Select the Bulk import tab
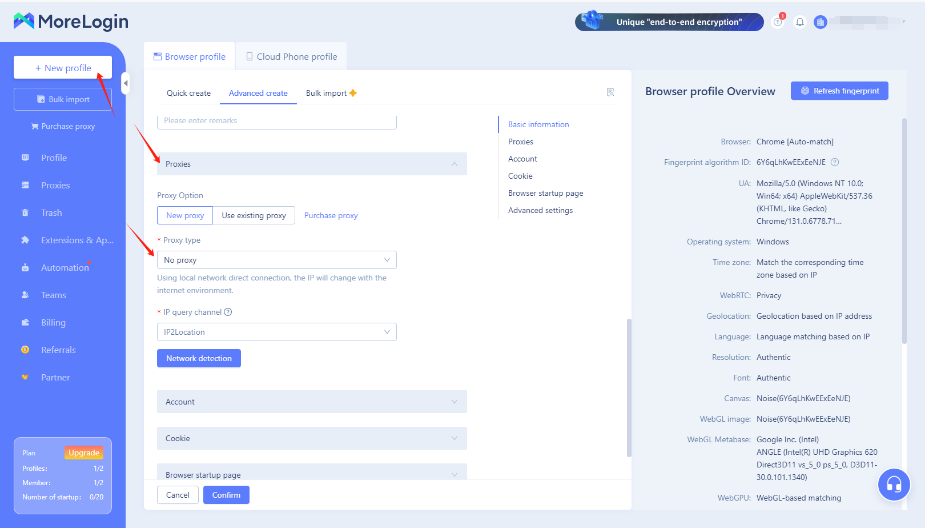The width and height of the screenshot is (925, 528). coord(331,93)
